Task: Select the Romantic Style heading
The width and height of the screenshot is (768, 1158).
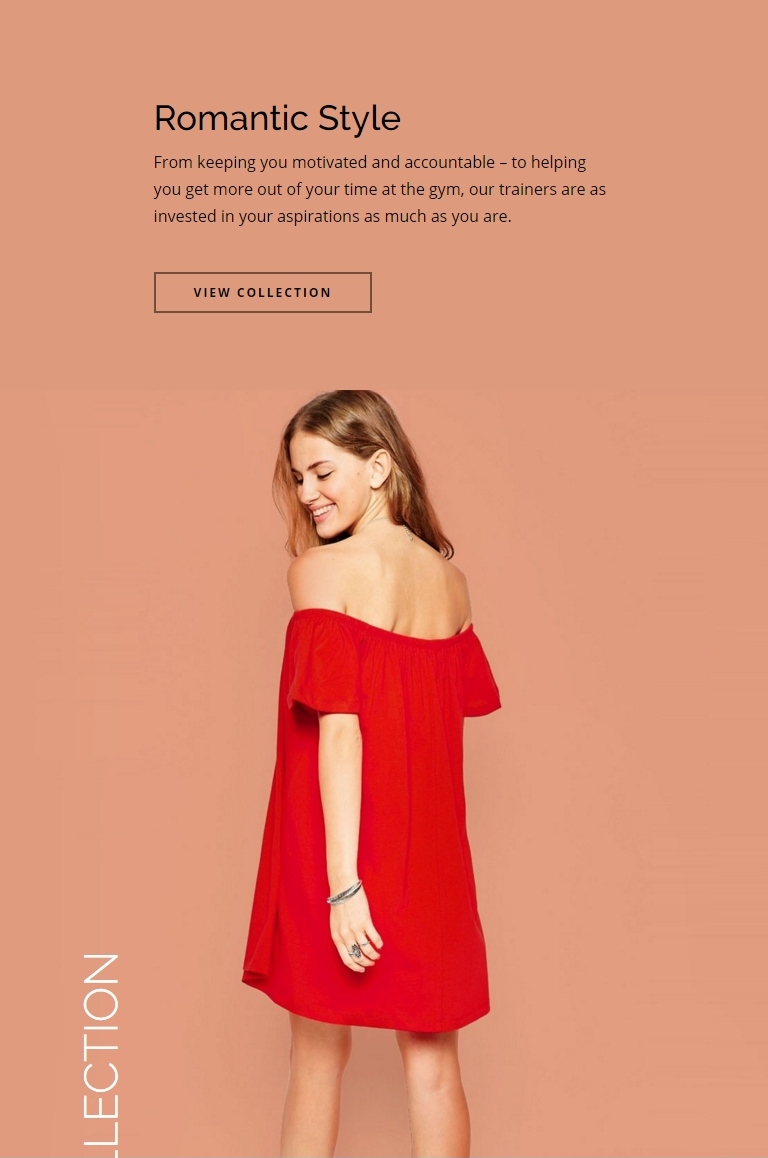Action: [277, 119]
